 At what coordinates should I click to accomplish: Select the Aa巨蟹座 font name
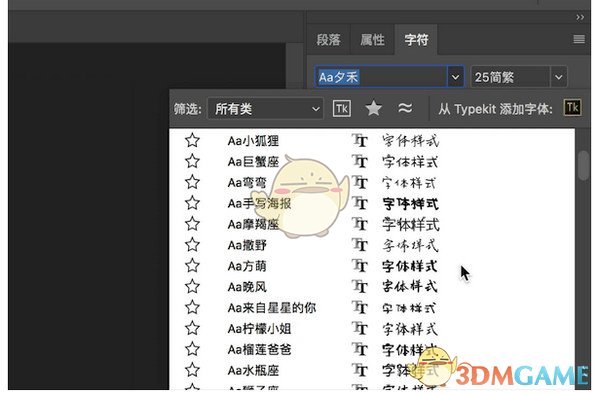pos(253,162)
